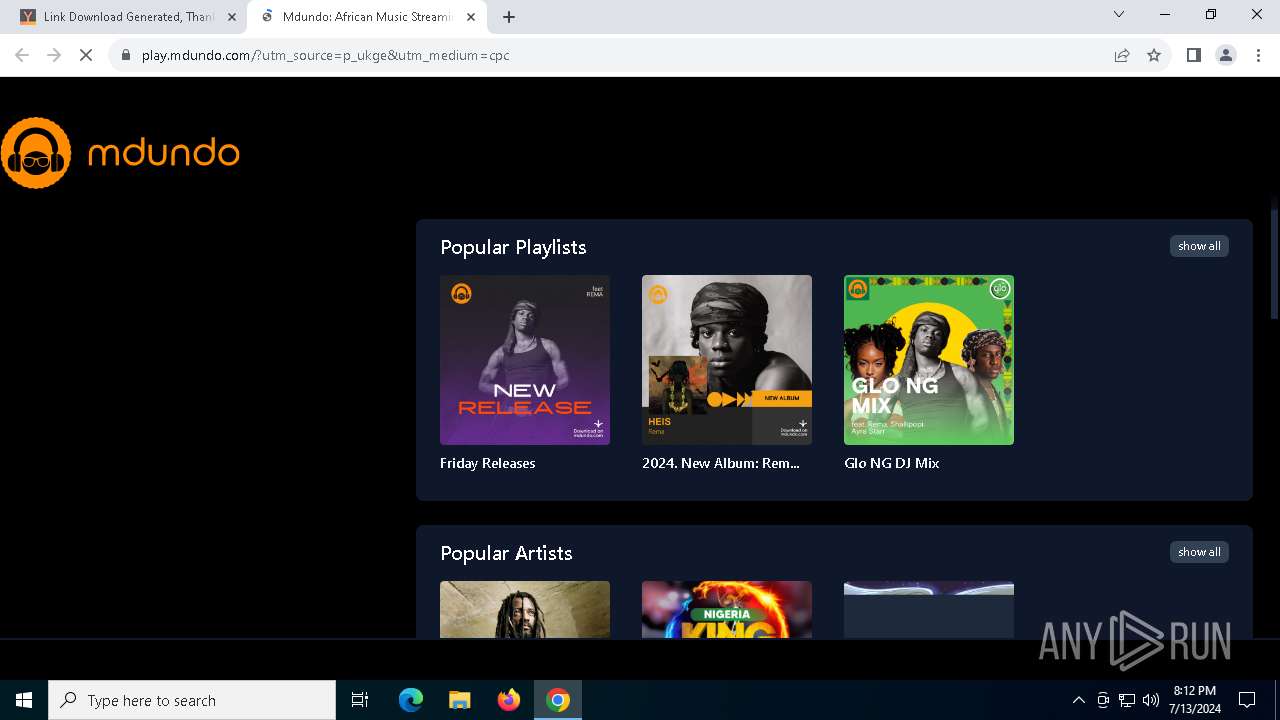Open taskbar clock and date

1194,700
